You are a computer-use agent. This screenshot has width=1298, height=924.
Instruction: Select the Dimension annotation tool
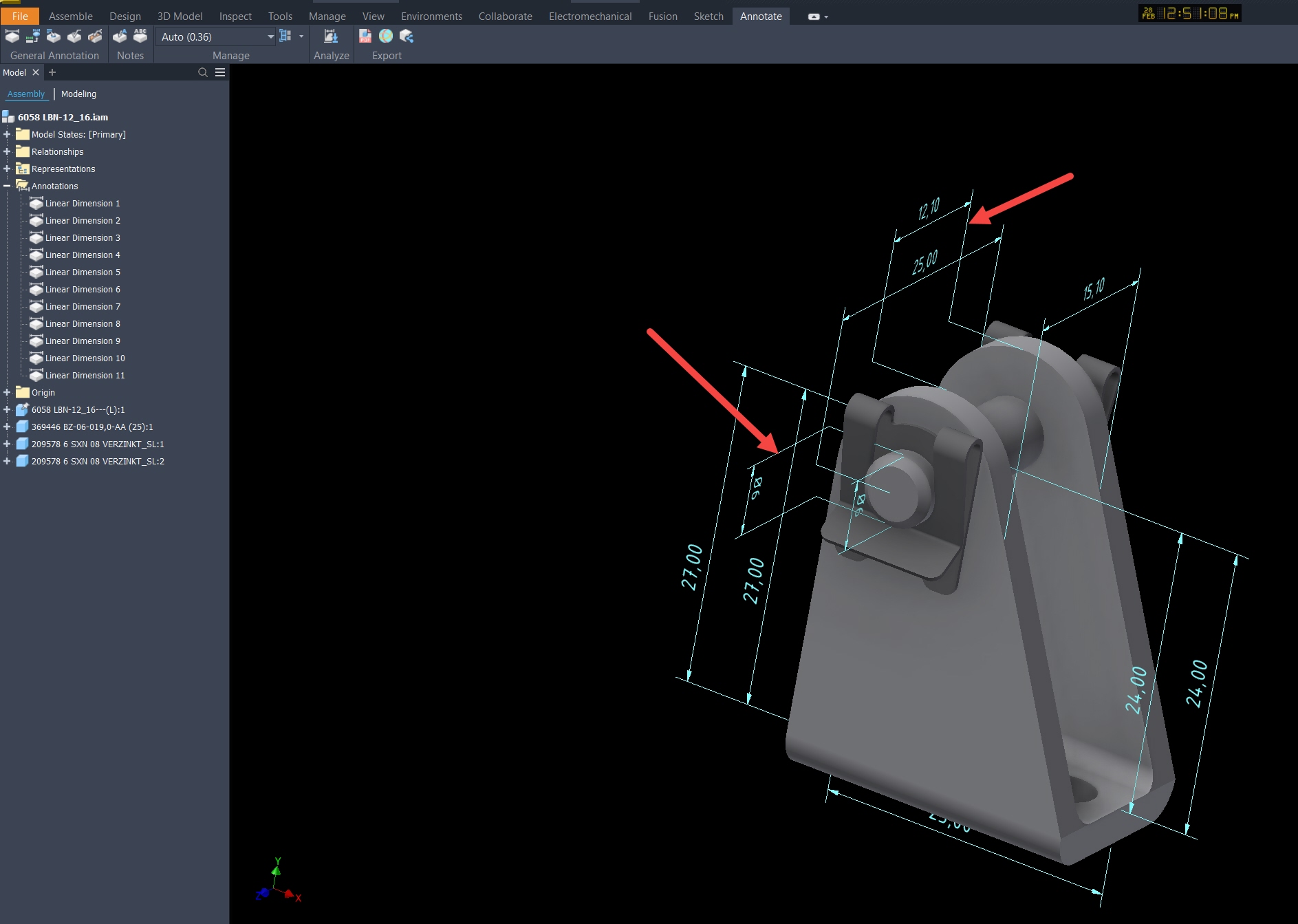(12, 36)
